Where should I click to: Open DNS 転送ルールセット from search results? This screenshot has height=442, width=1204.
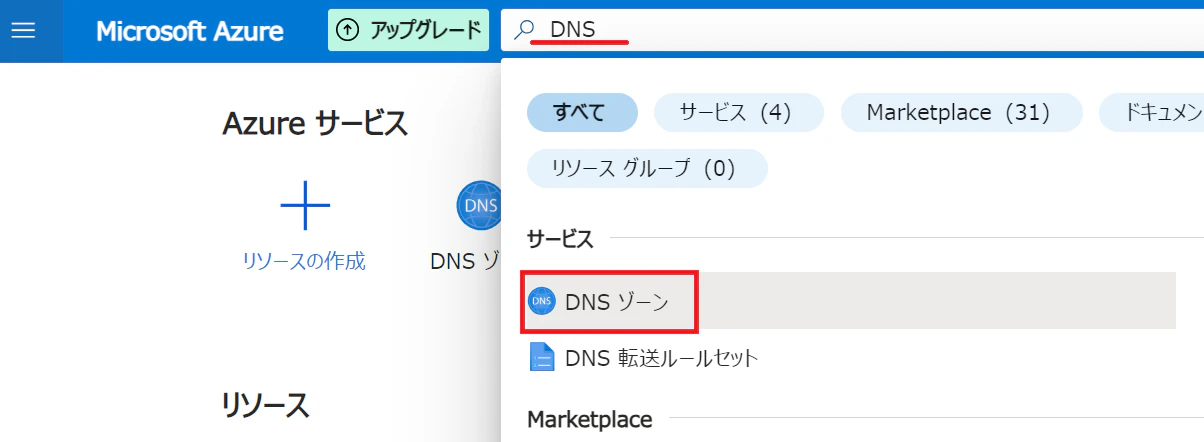tap(850, 357)
